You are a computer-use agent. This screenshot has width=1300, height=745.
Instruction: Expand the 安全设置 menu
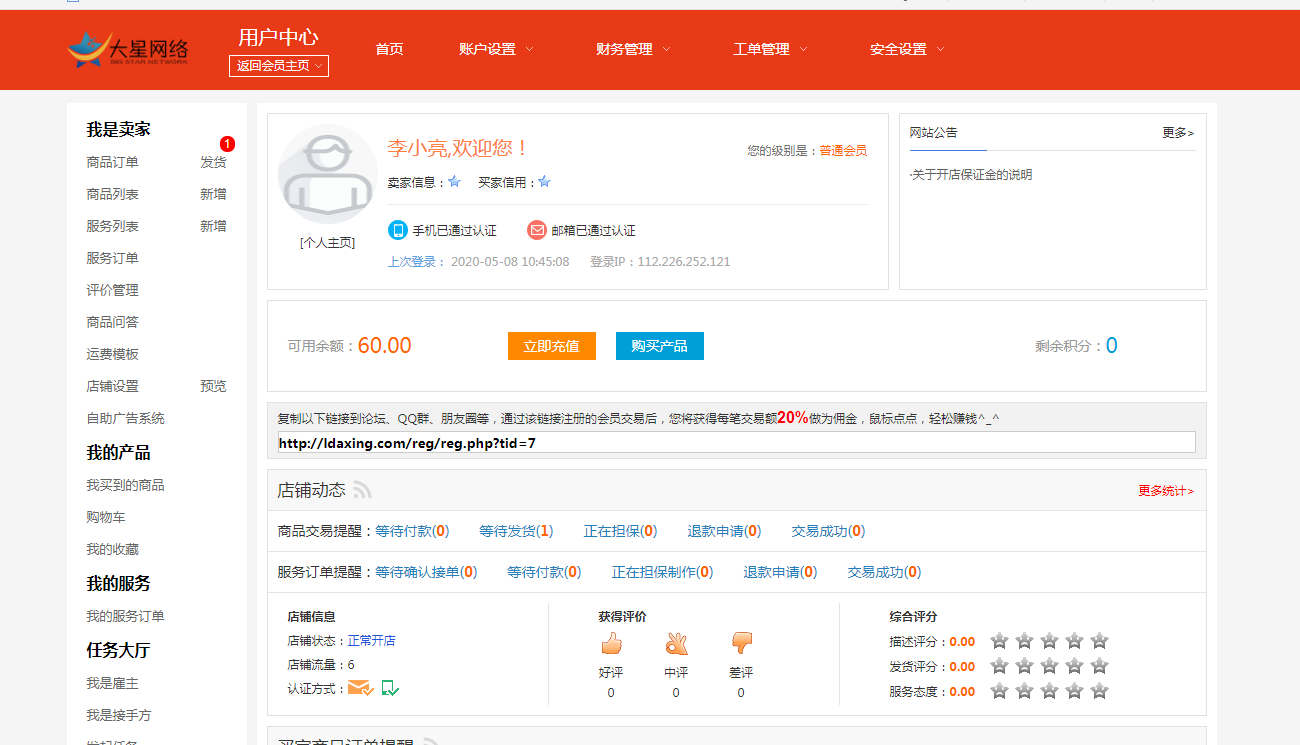click(907, 49)
